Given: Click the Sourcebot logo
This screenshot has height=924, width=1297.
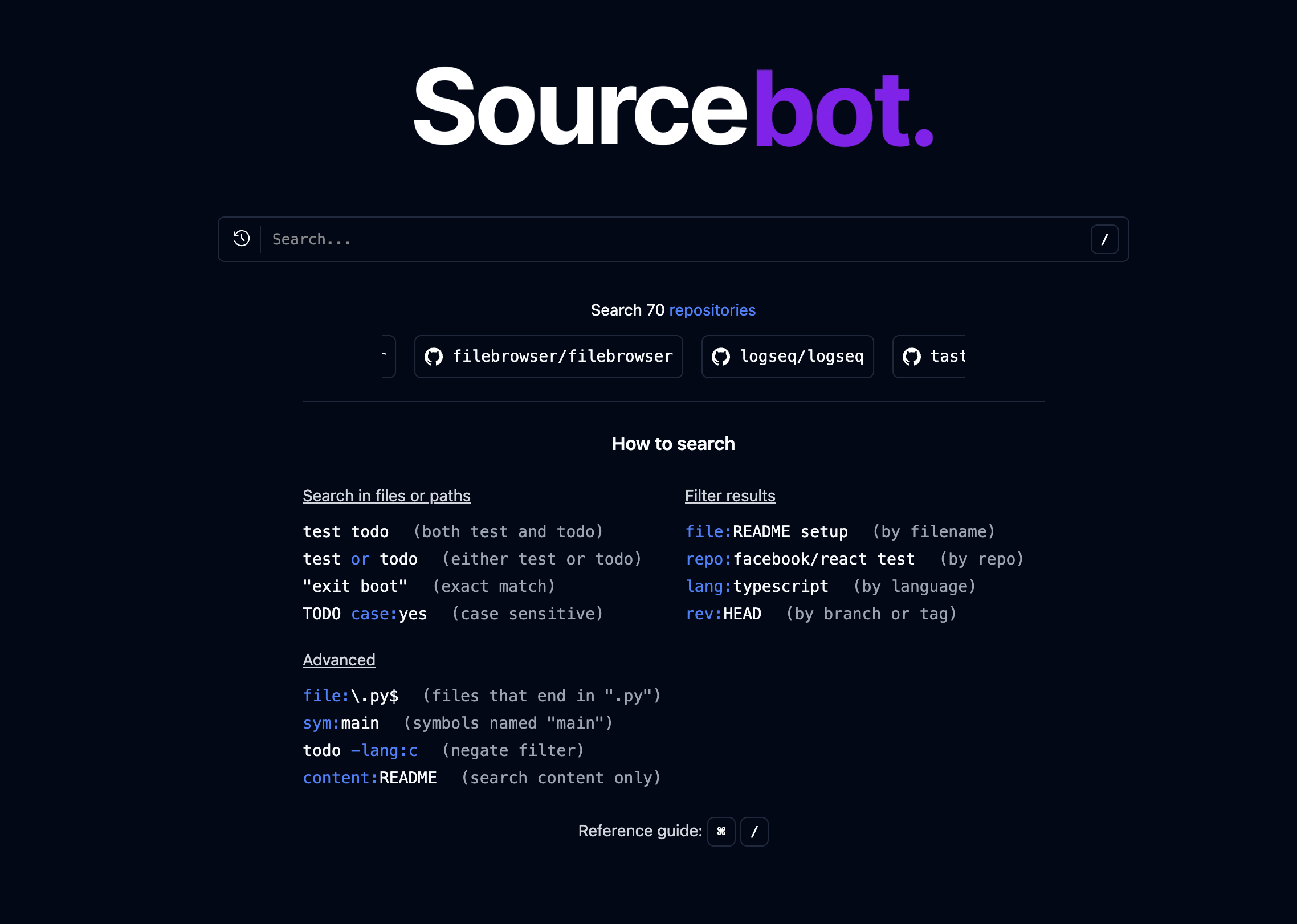Looking at the screenshot, I should (672, 108).
